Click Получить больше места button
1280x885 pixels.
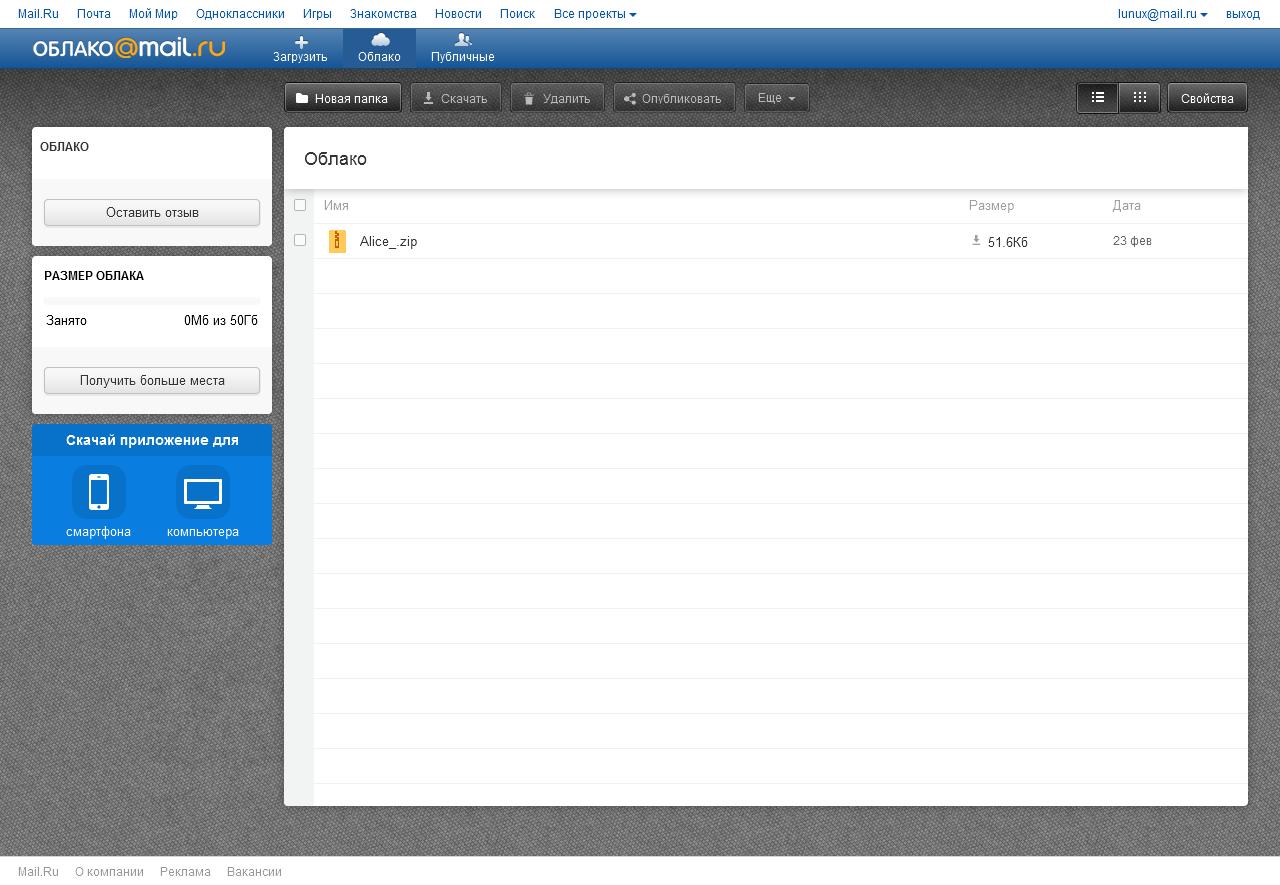[x=152, y=380]
